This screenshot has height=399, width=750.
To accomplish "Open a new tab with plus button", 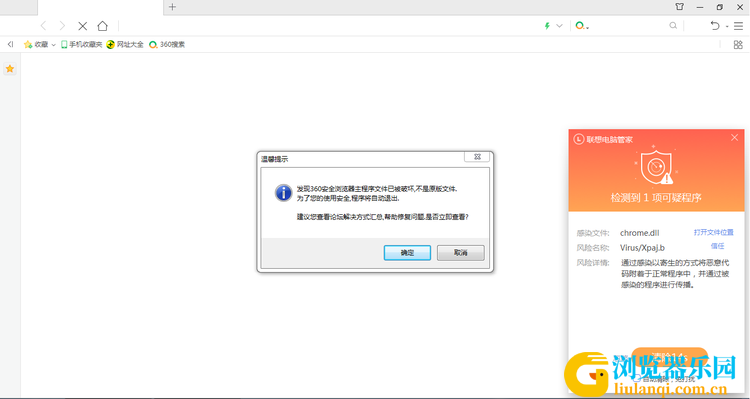I will [x=172, y=7].
